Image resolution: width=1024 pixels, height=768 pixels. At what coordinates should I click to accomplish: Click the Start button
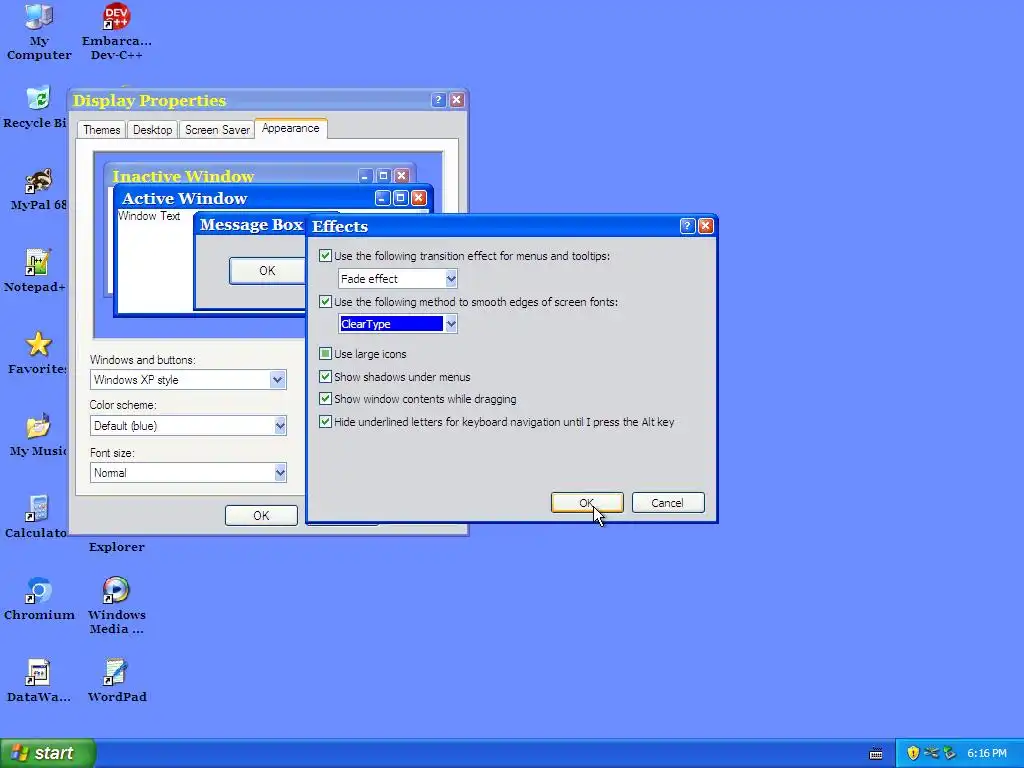click(x=48, y=753)
